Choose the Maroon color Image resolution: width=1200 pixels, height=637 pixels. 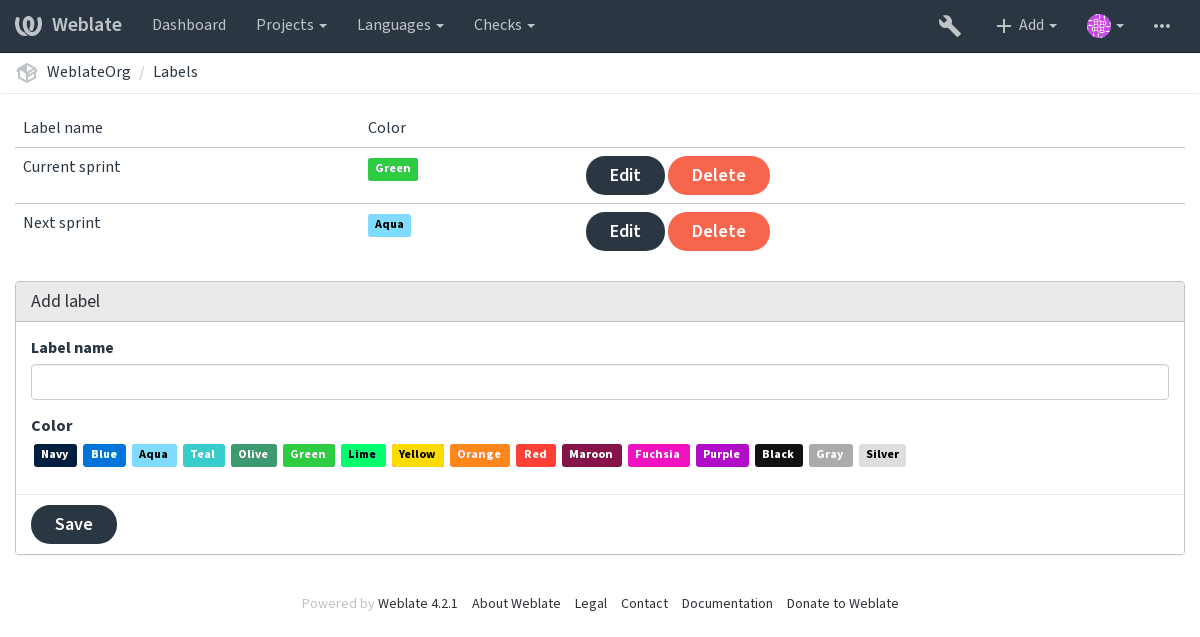click(591, 455)
